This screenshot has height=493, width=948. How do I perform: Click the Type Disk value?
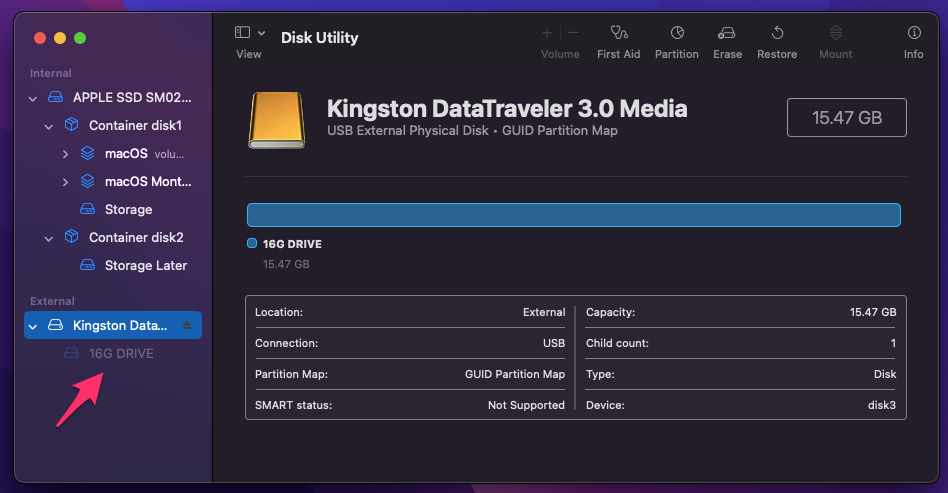885,374
